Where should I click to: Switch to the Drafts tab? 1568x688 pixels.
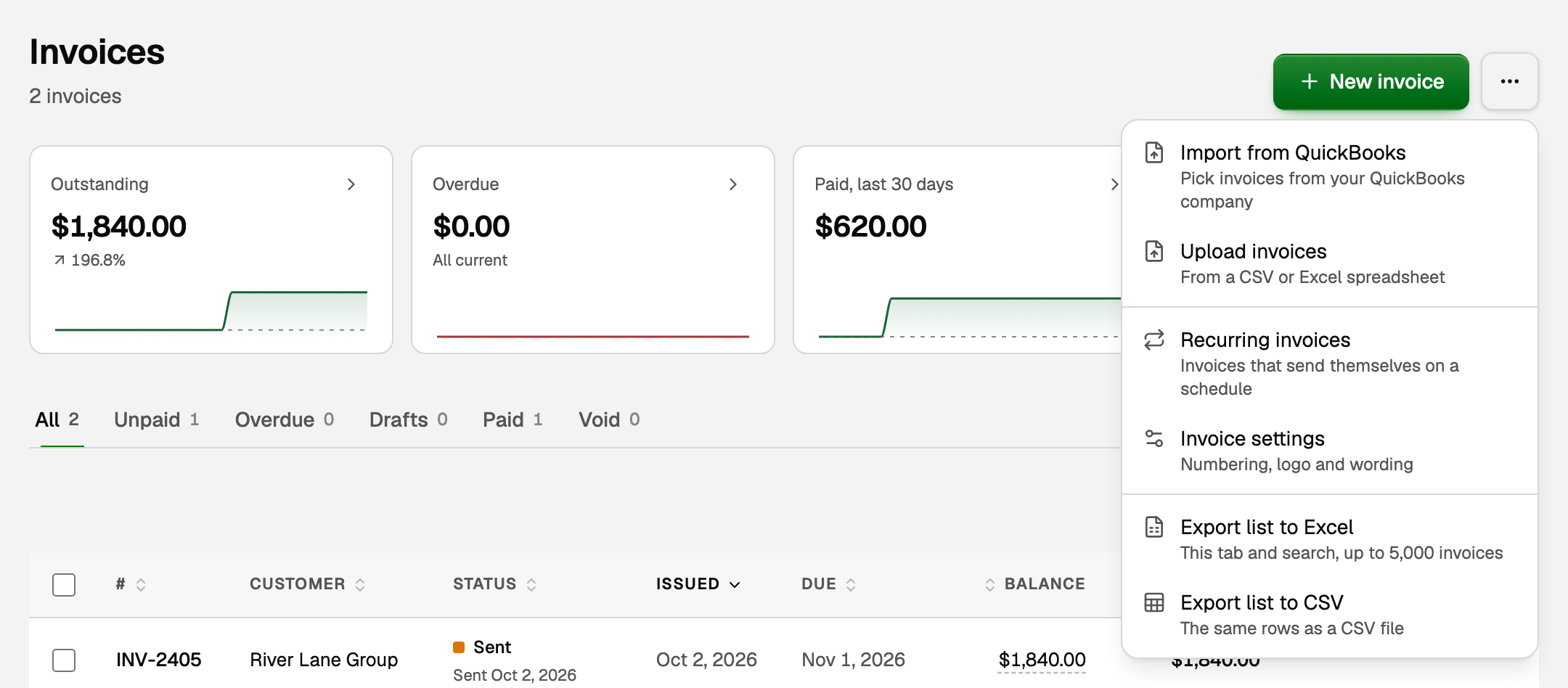(x=408, y=419)
